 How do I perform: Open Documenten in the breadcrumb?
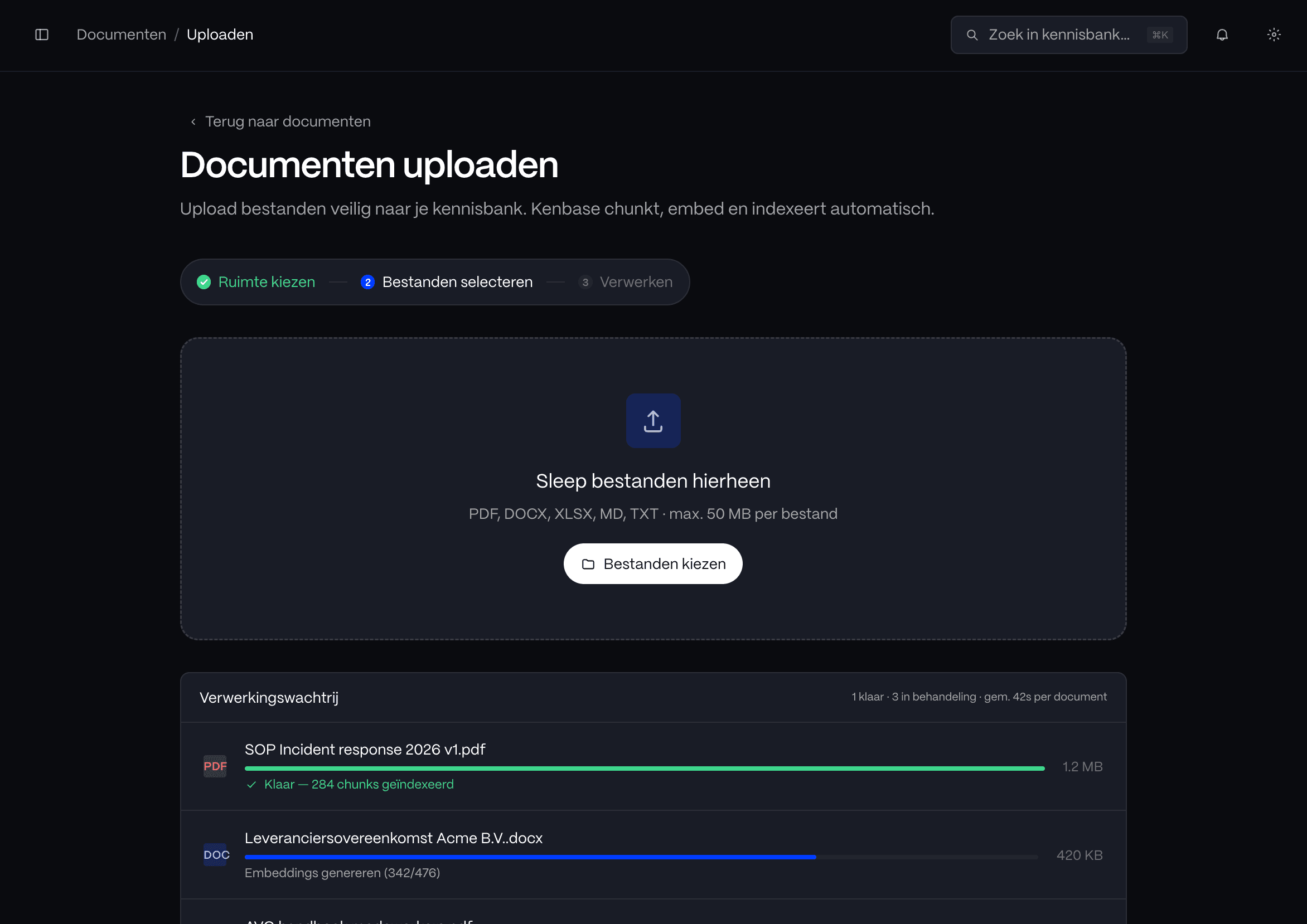pyautogui.click(x=120, y=34)
